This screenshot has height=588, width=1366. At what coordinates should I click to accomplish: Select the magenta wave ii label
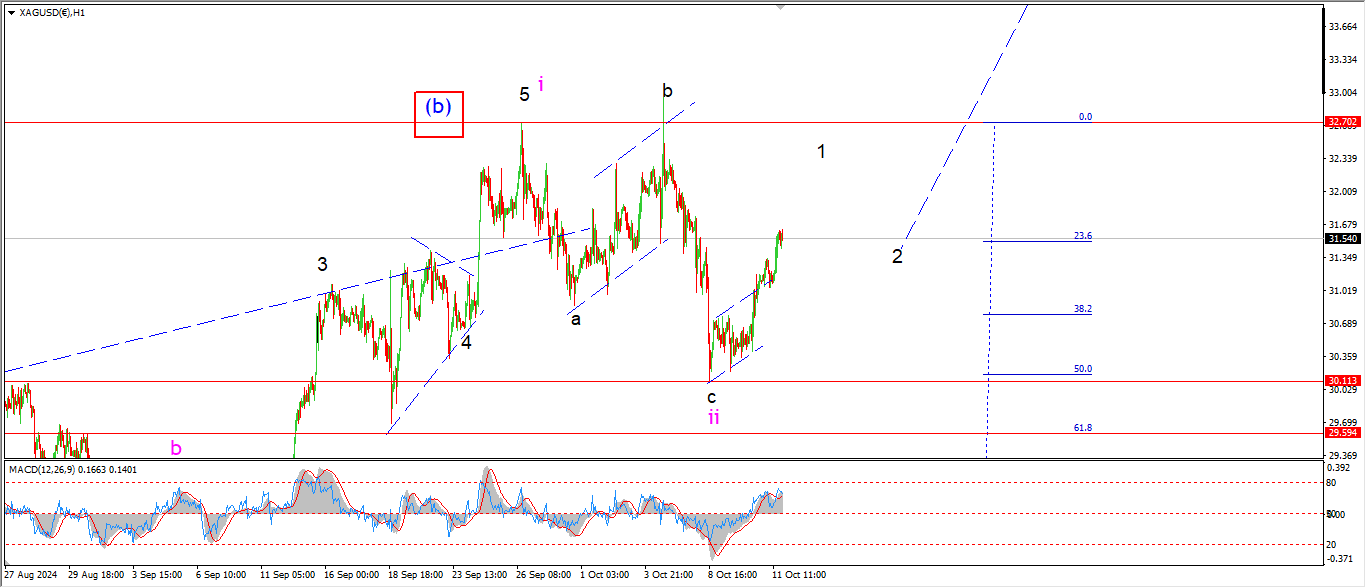pyautogui.click(x=714, y=418)
